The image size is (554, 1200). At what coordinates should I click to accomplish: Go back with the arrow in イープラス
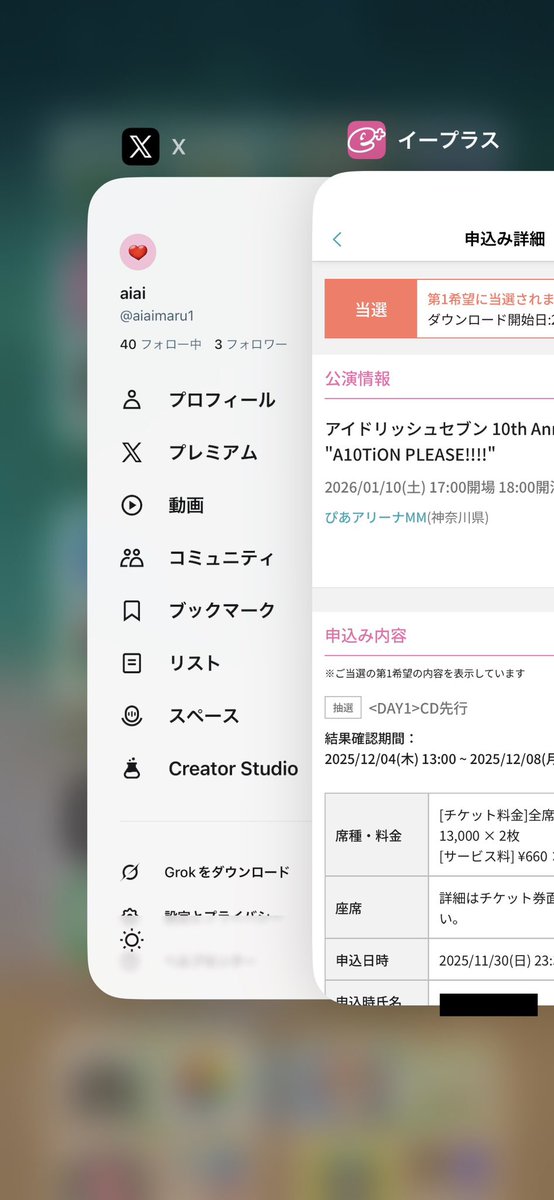337,239
